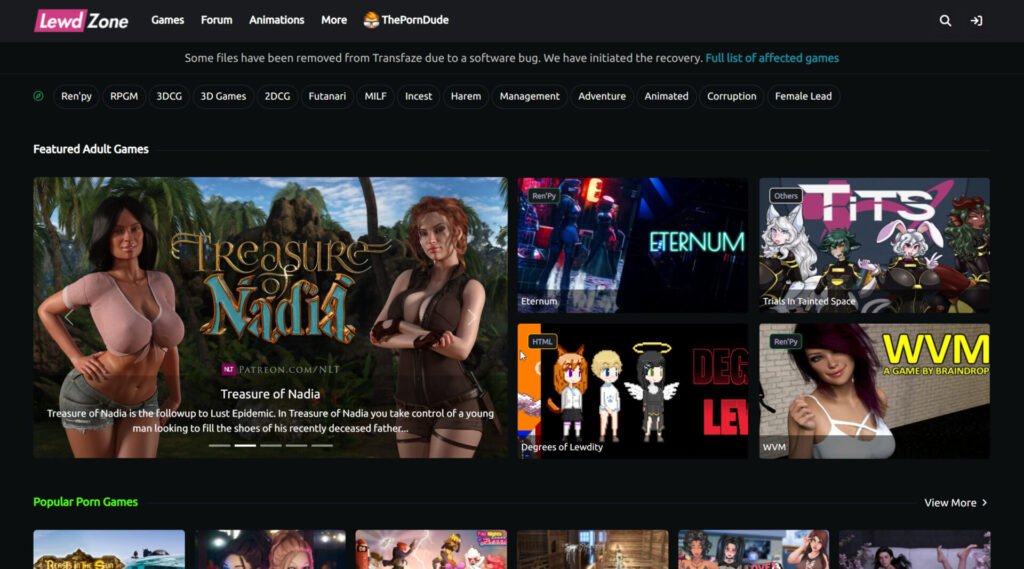Click the HTML badge on Degrees card

tap(542, 342)
